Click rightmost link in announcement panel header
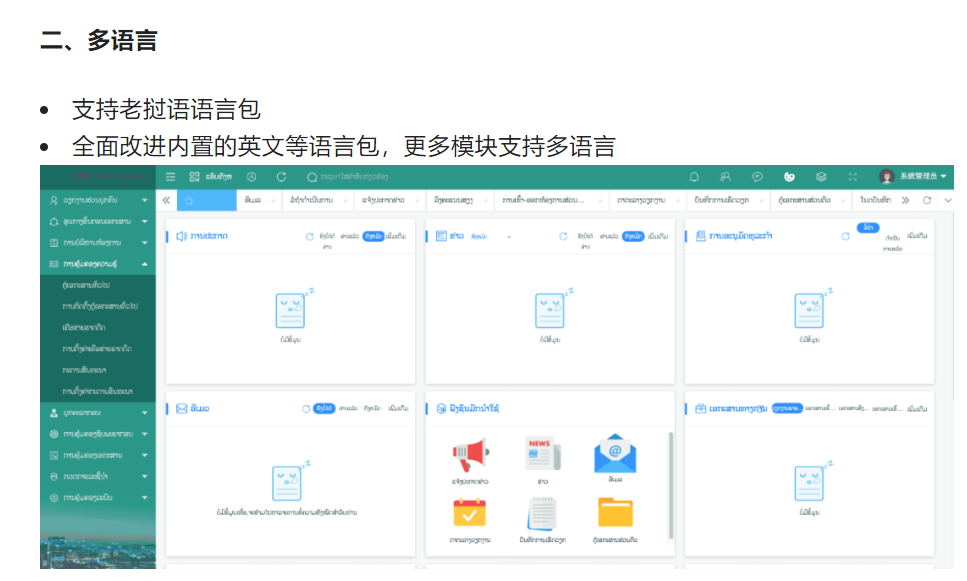 click(x=397, y=236)
